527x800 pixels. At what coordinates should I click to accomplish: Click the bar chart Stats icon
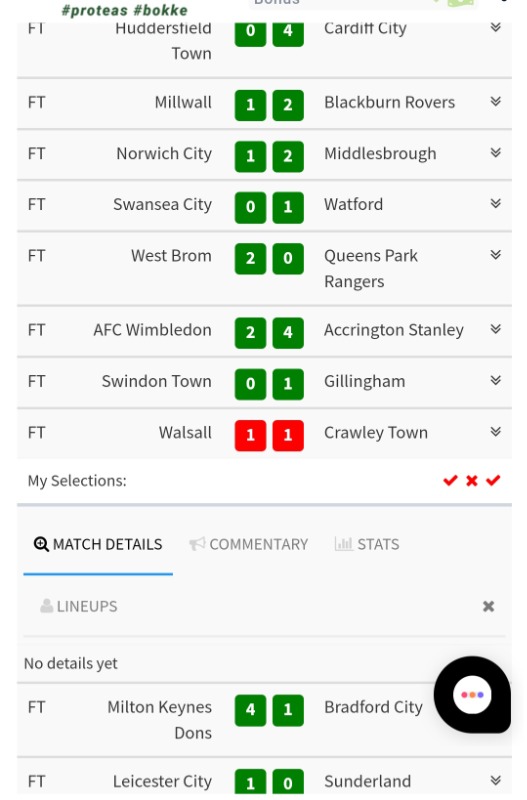click(343, 544)
